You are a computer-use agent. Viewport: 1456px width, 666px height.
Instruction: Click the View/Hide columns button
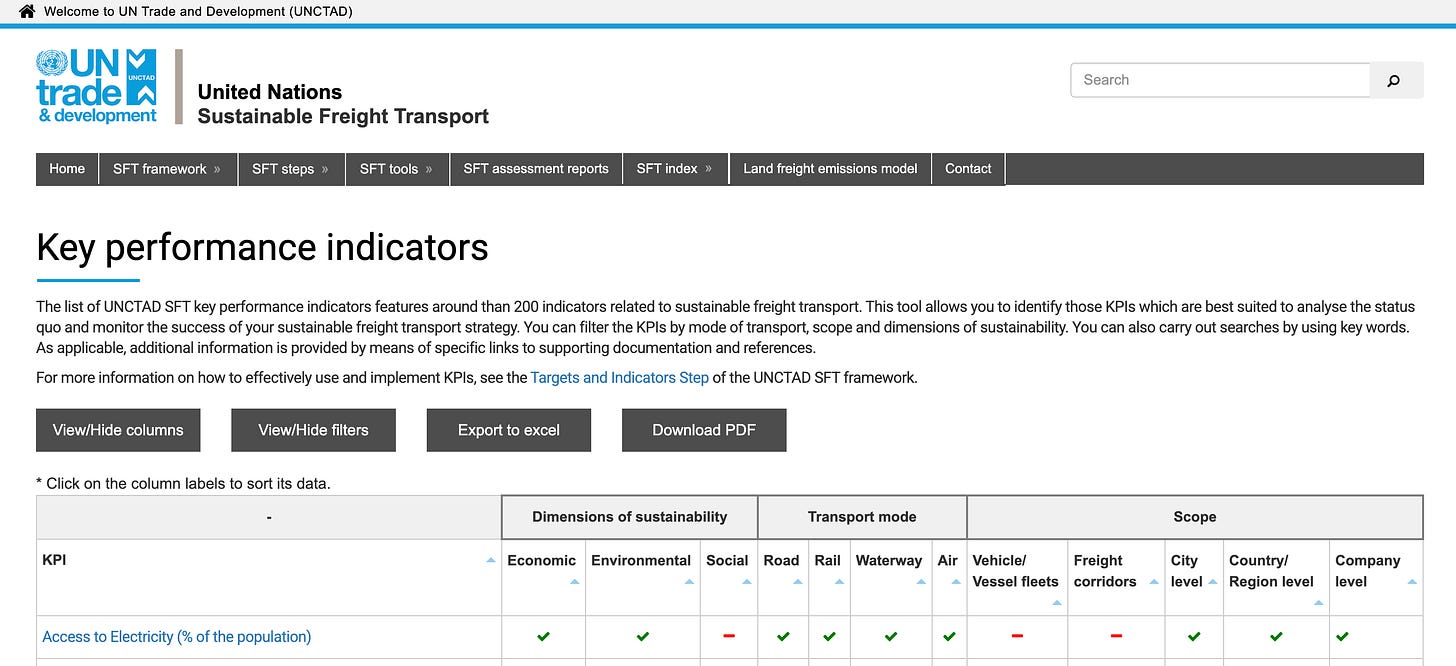coord(118,430)
